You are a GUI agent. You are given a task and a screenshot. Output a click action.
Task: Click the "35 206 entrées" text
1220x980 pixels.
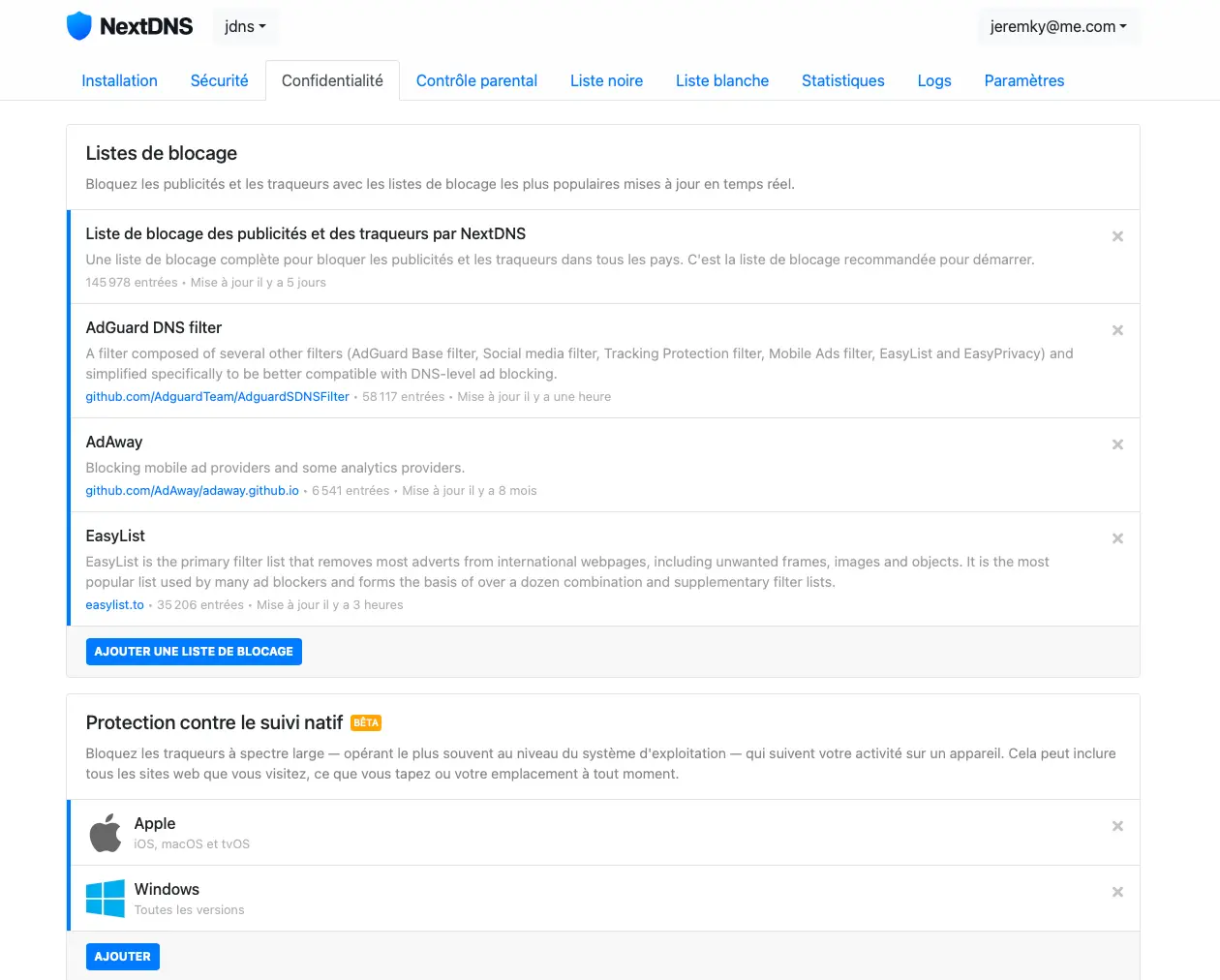(x=200, y=605)
